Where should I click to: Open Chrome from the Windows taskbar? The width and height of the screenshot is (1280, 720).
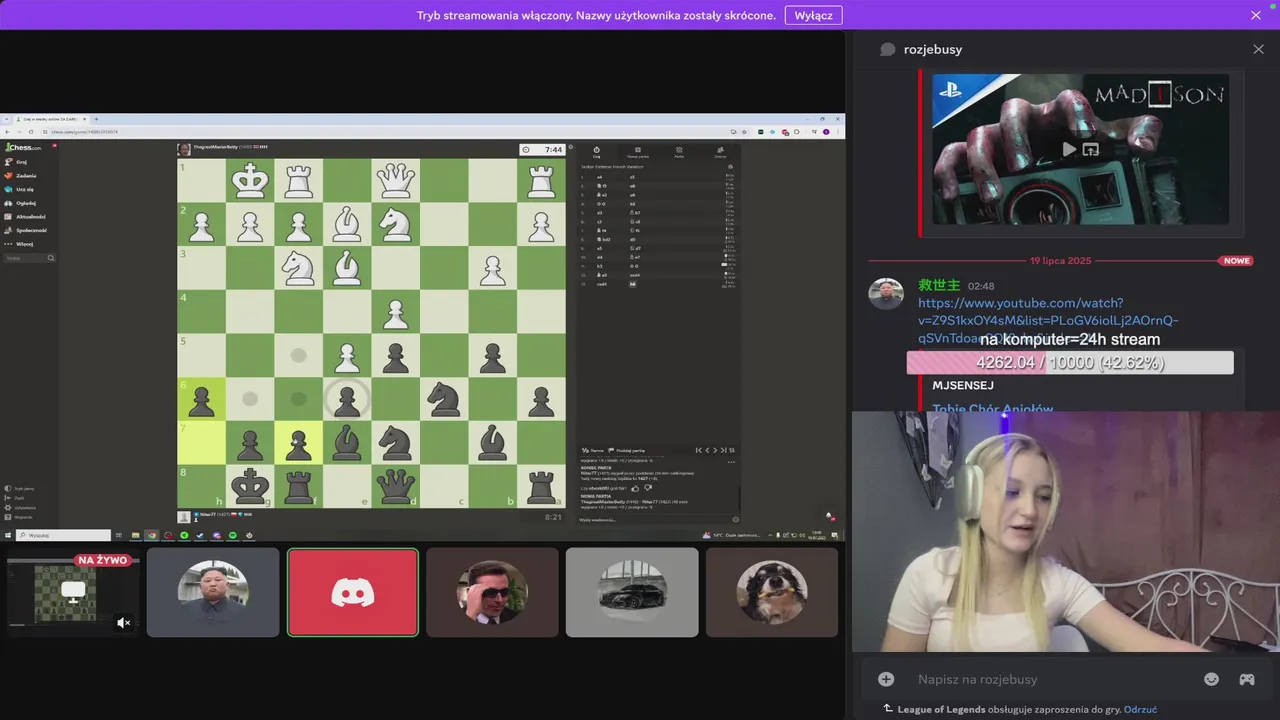coord(152,535)
